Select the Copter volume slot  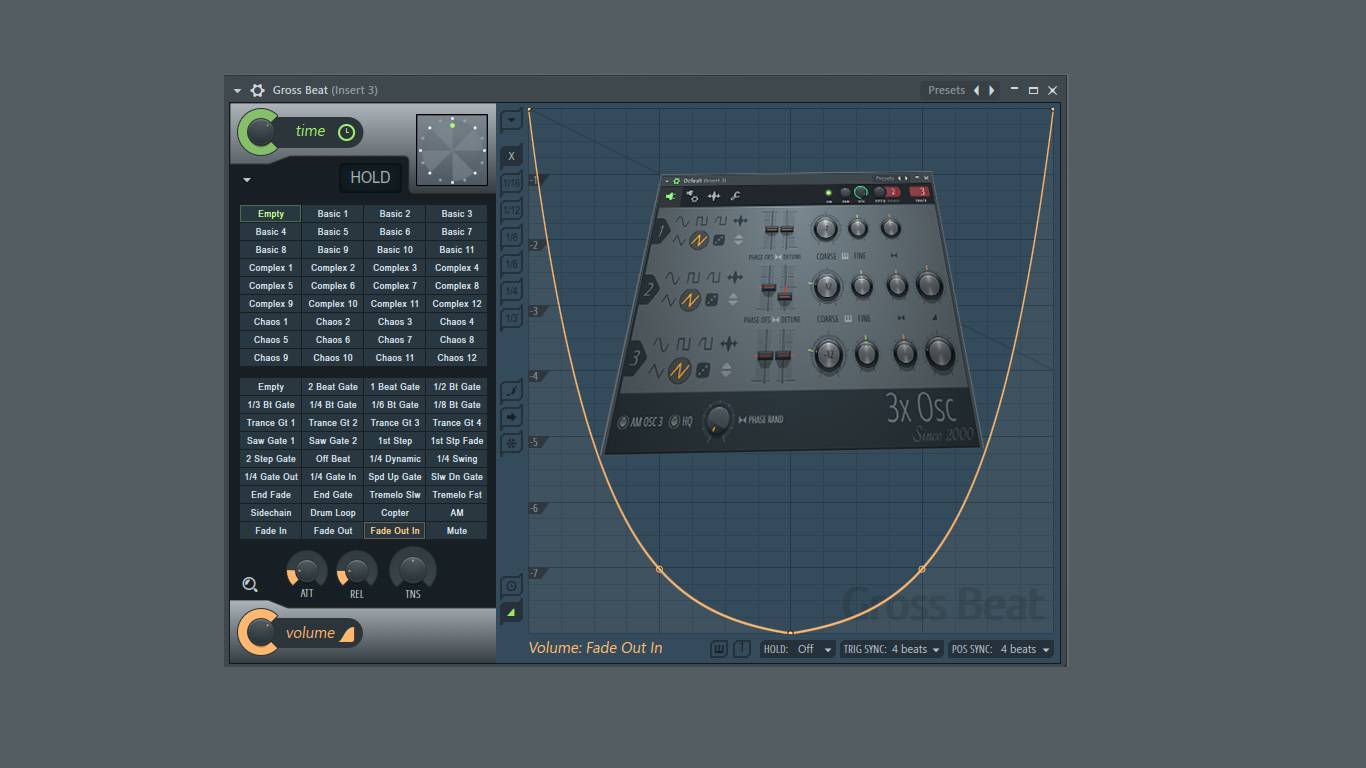[x=395, y=513]
